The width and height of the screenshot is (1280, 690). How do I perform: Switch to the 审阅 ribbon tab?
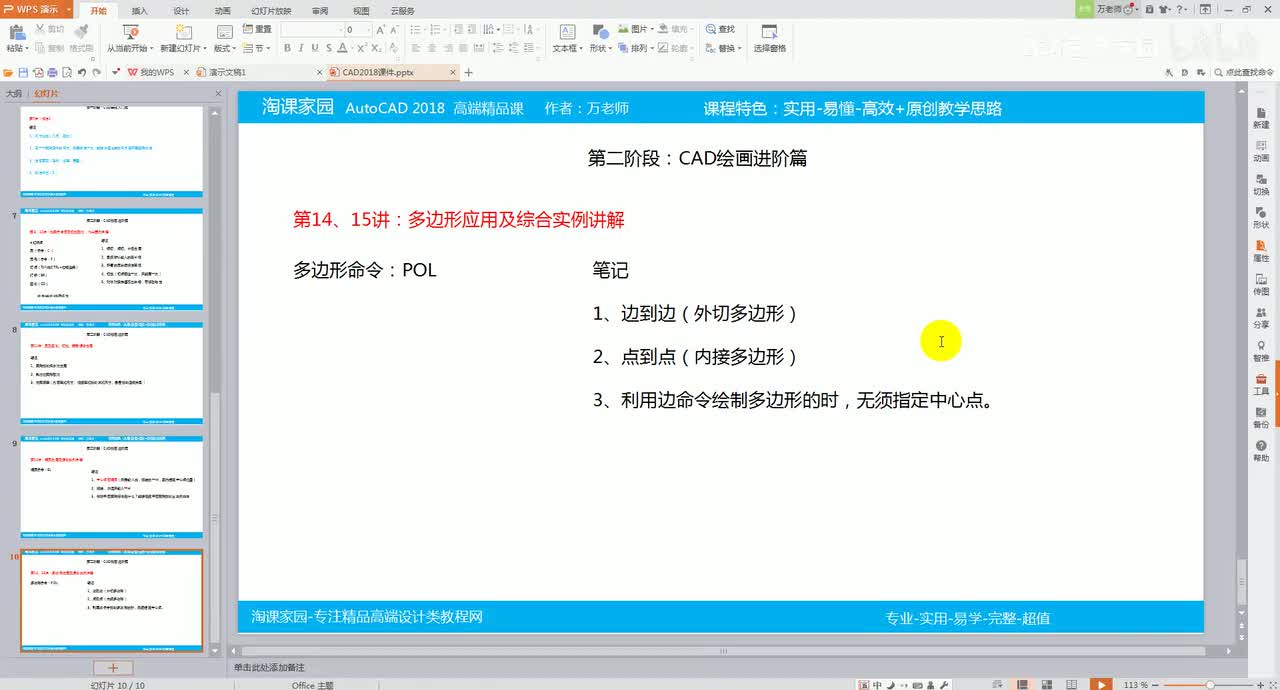coord(320,10)
